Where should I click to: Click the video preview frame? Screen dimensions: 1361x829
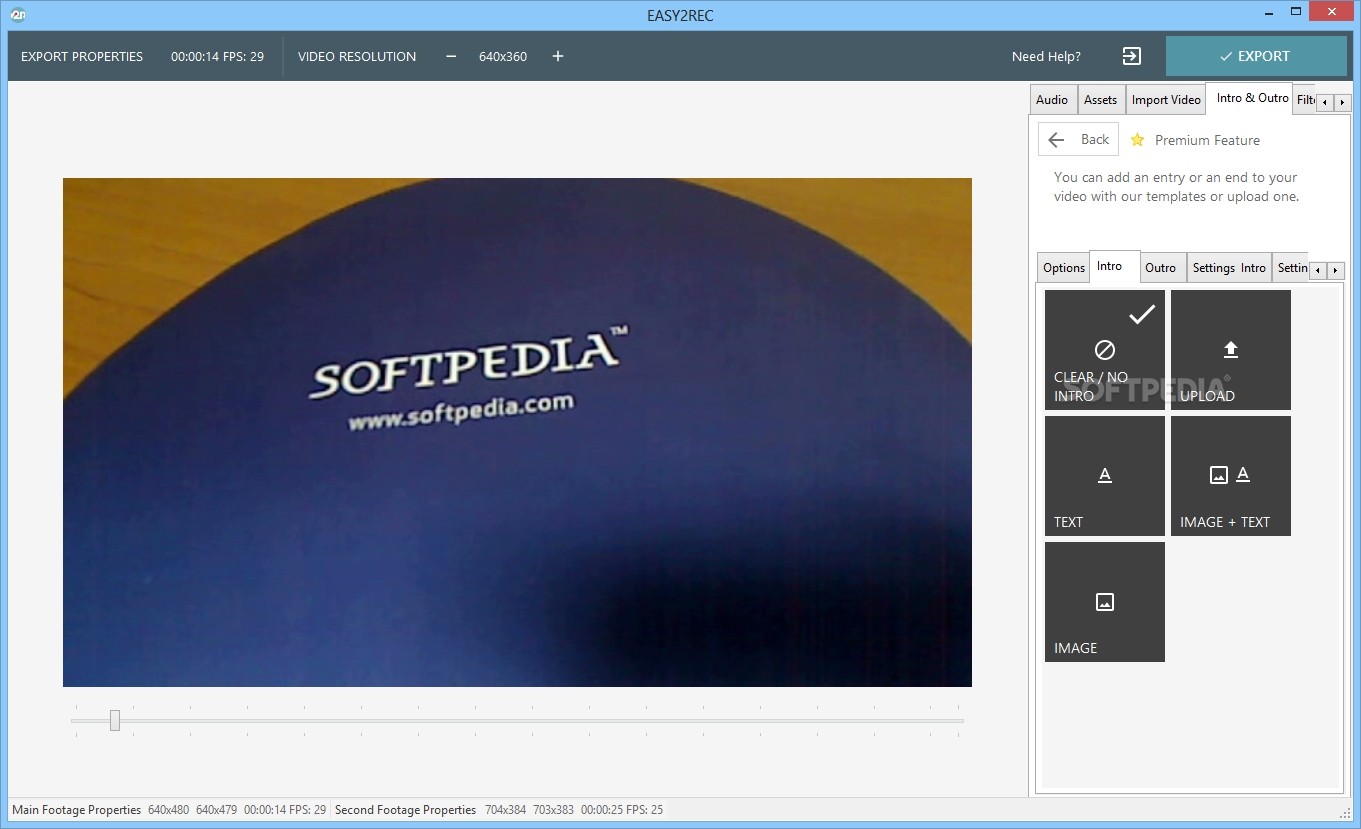point(517,432)
